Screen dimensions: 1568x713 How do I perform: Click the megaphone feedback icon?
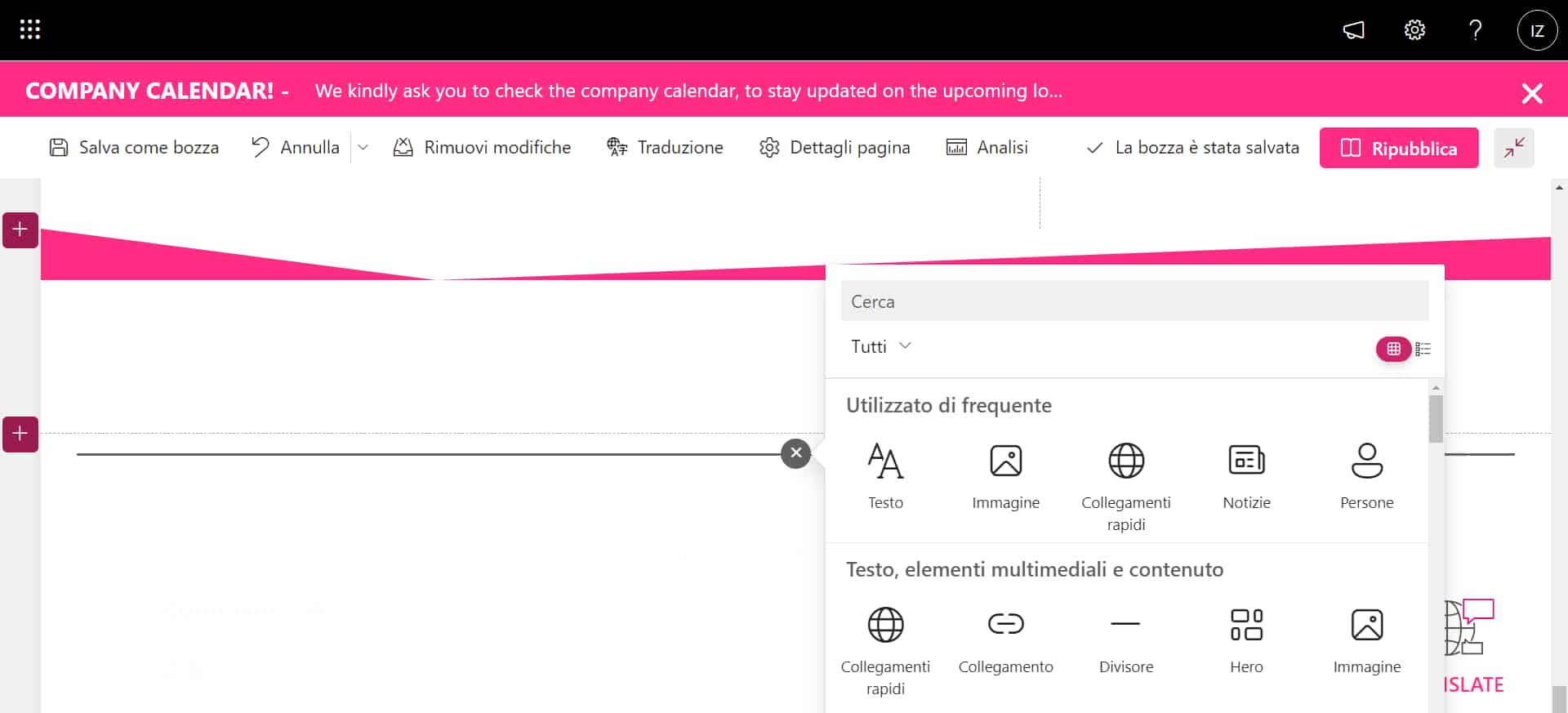pyautogui.click(x=1353, y=30)
